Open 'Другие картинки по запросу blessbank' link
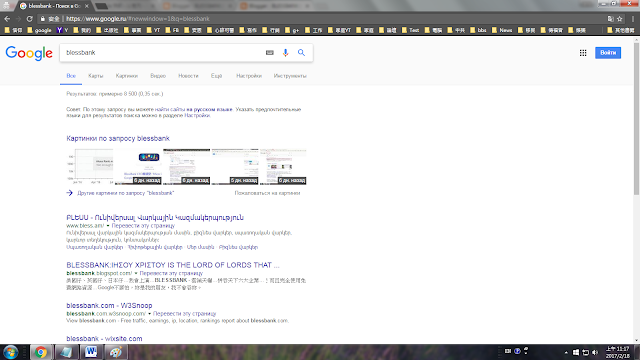The height and width of the screenshot is (360, 640). [x=125, y=193]
